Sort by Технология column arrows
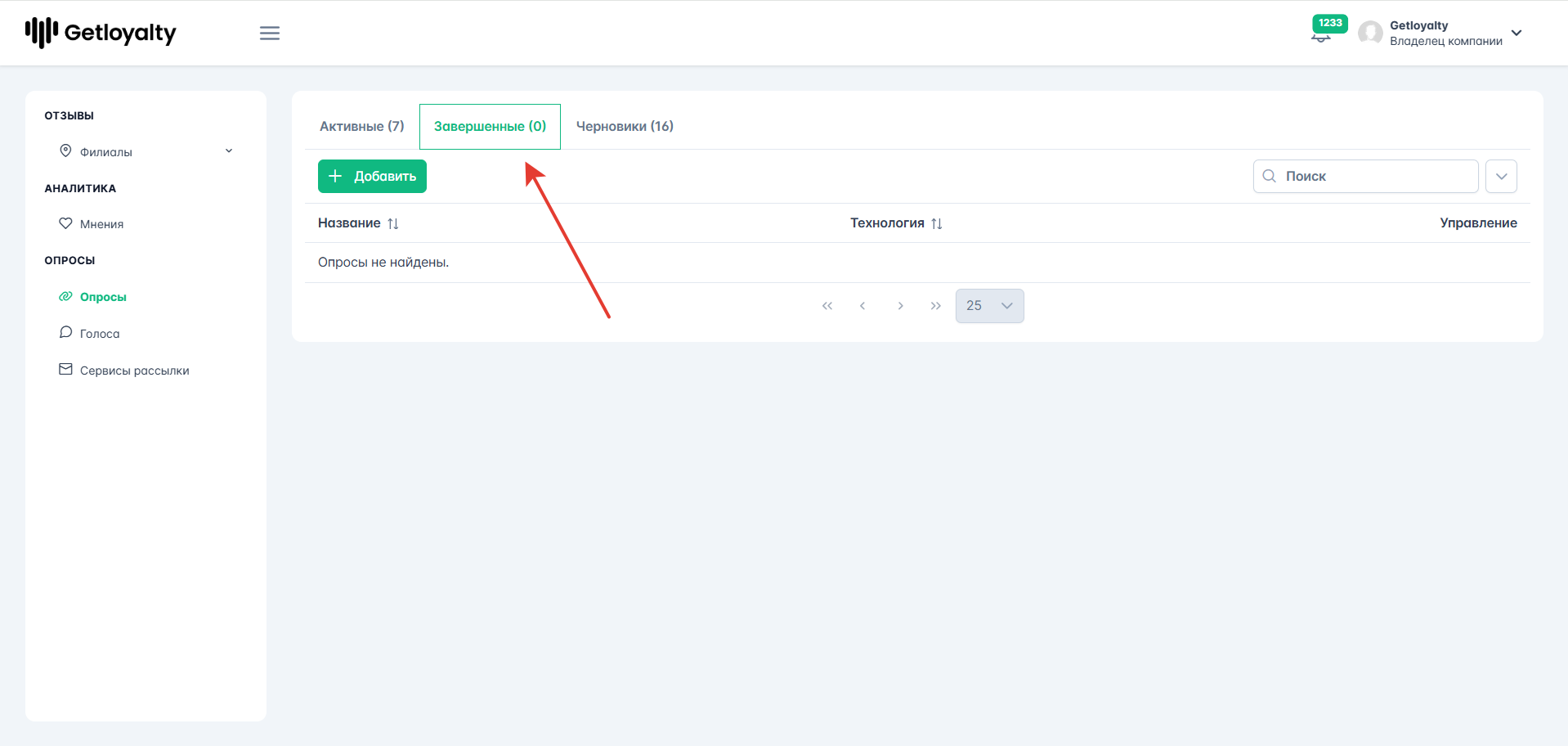 [x=937, y=223]
